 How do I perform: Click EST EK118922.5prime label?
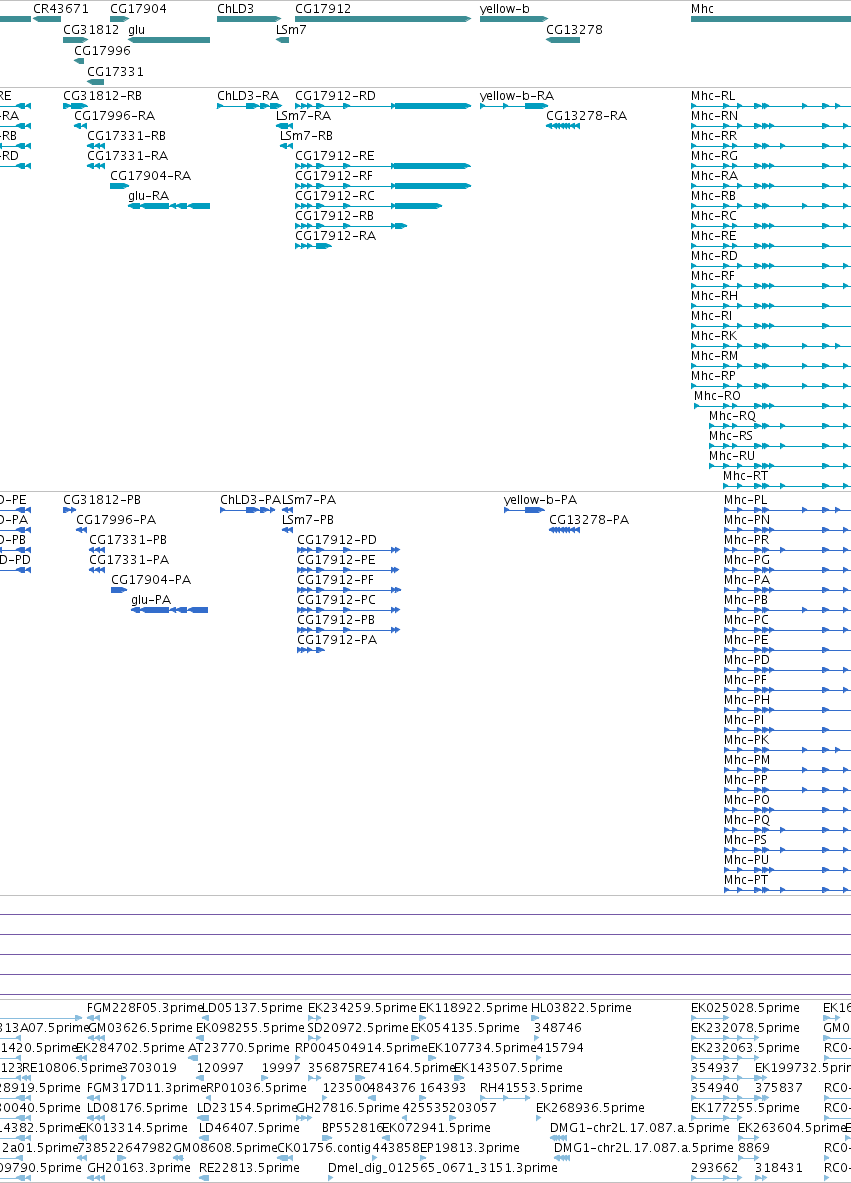[x=473, y=1007]
